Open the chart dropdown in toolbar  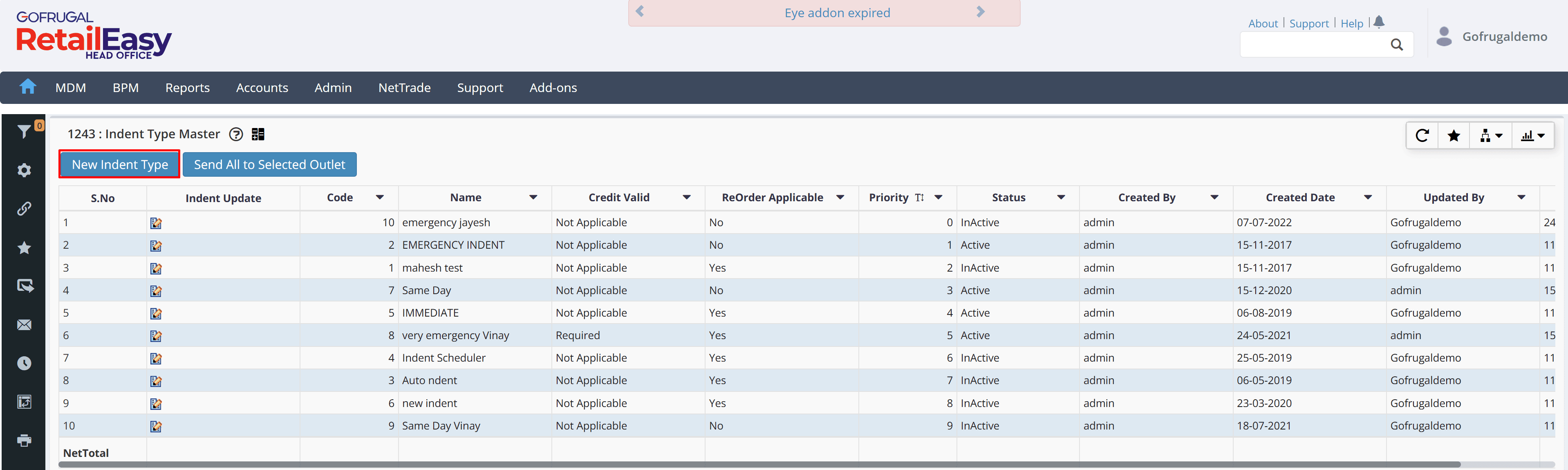(1533, 135)
